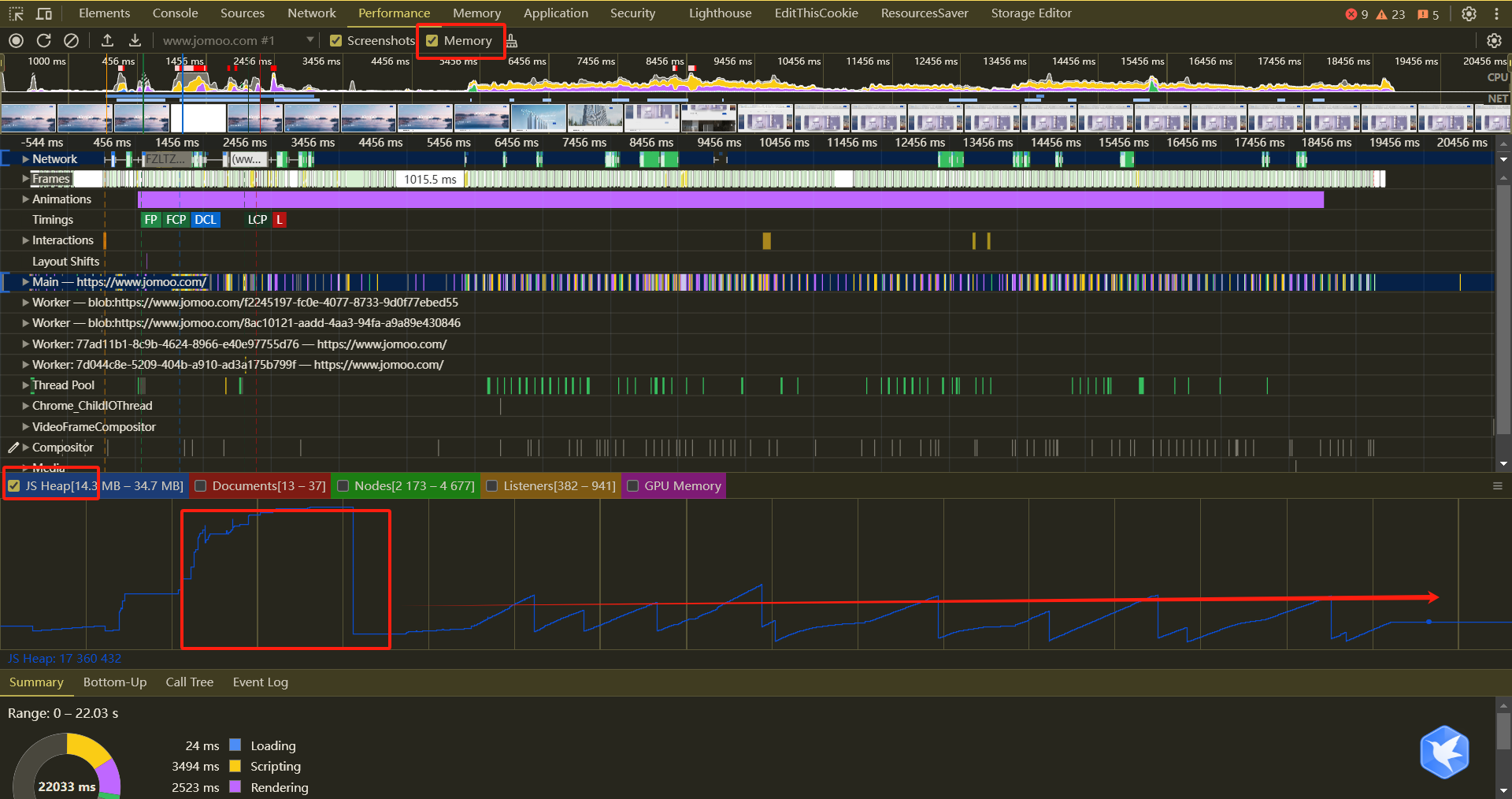
Task: Click the flame chart vertical scrollbar
Action: [x=1503, y=307]
